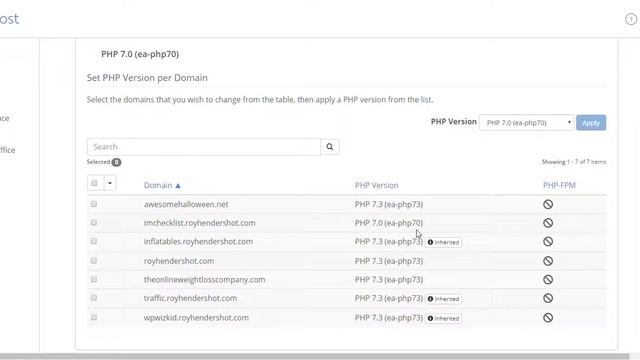Click traffic.royhendershot.com domain name
640x360 pixels.
point(190,298)
